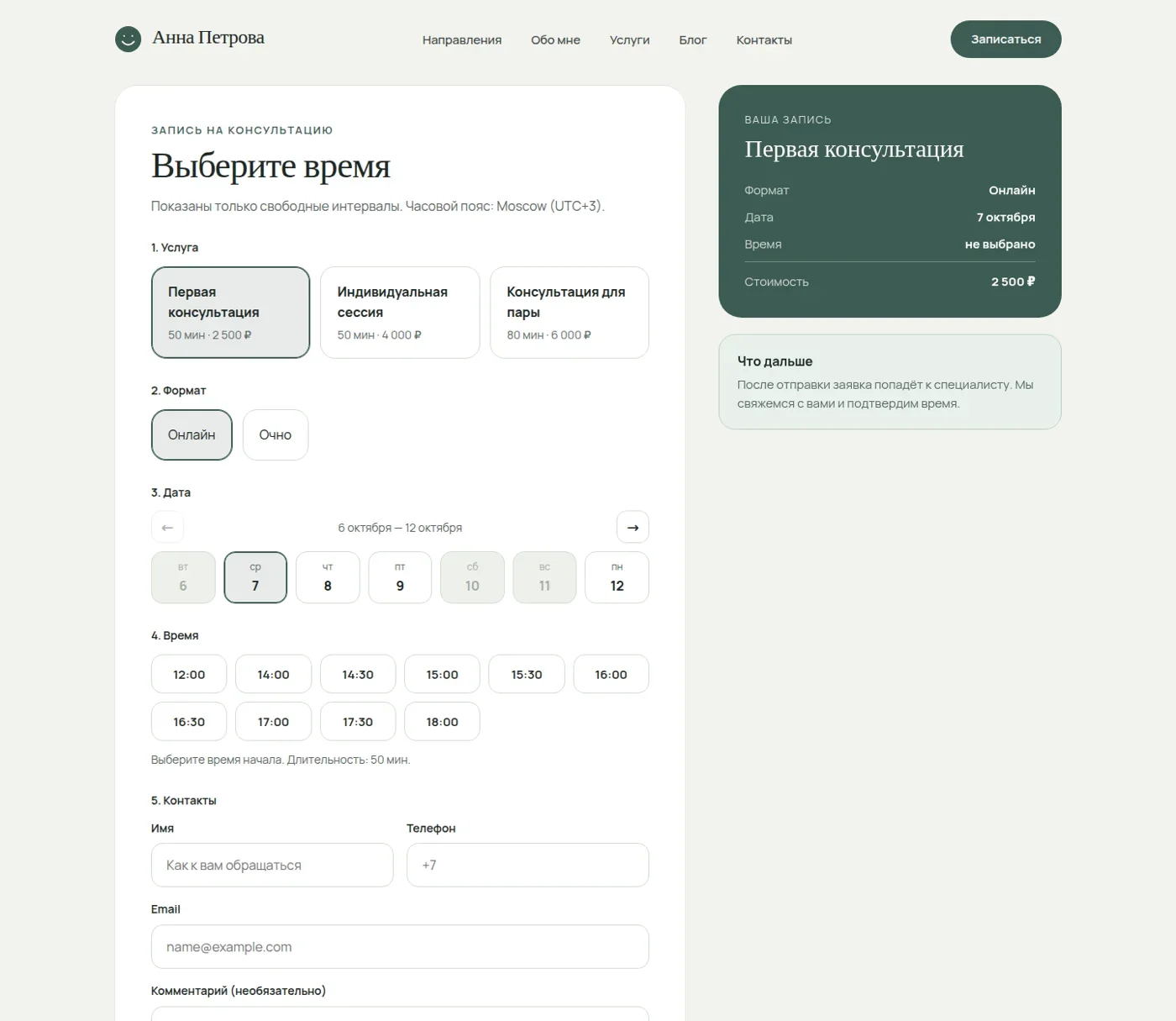This screenshot has height=1021, width=1176.
Task: Focus the Телефон input field
Action: [528, 865]
